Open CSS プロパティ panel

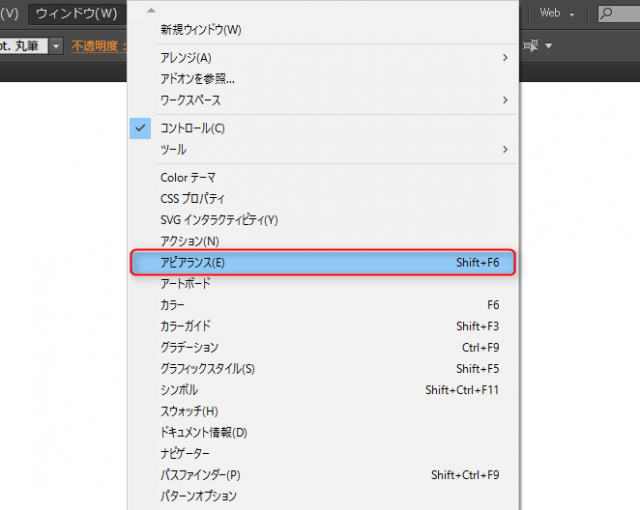click(x=192, y=199)
